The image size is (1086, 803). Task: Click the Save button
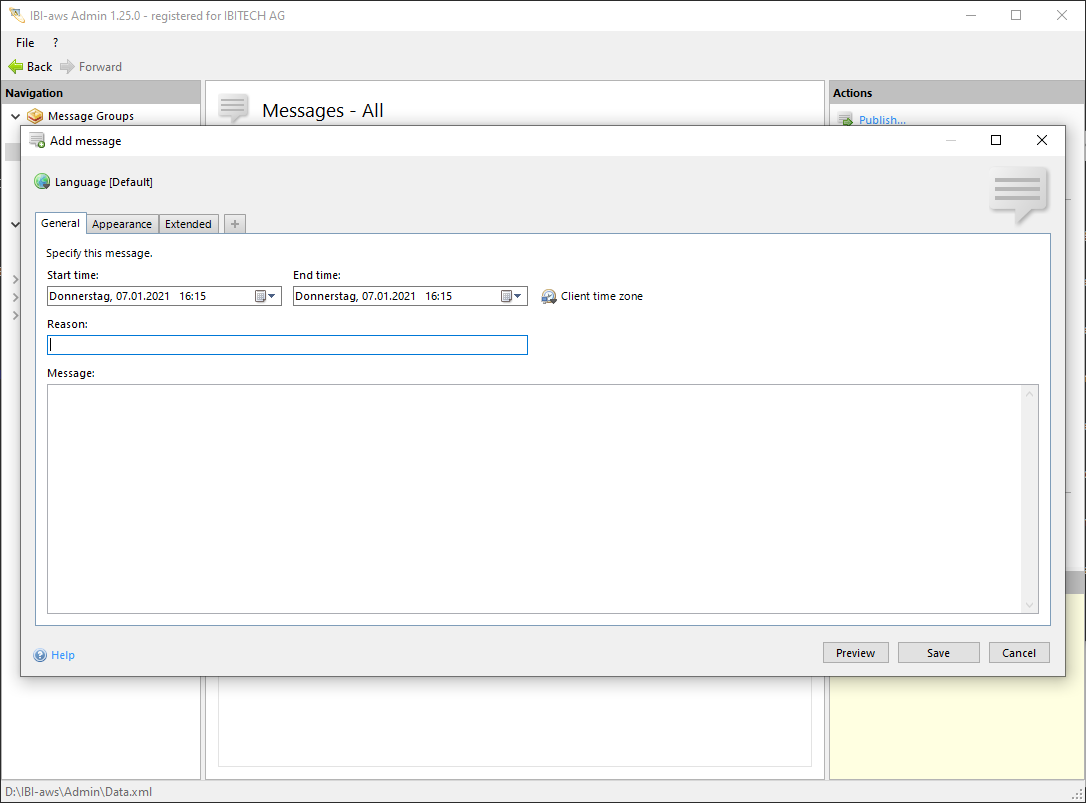point(938,653)
